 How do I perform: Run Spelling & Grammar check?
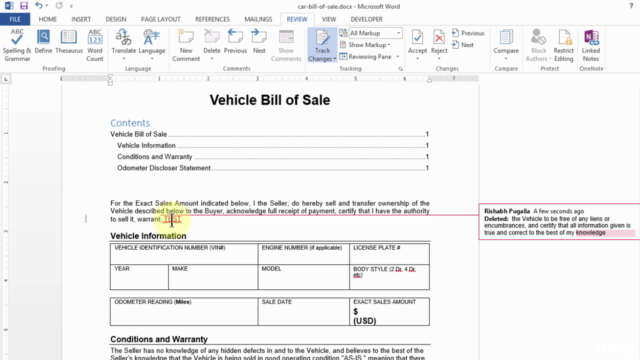click(17, 45)
